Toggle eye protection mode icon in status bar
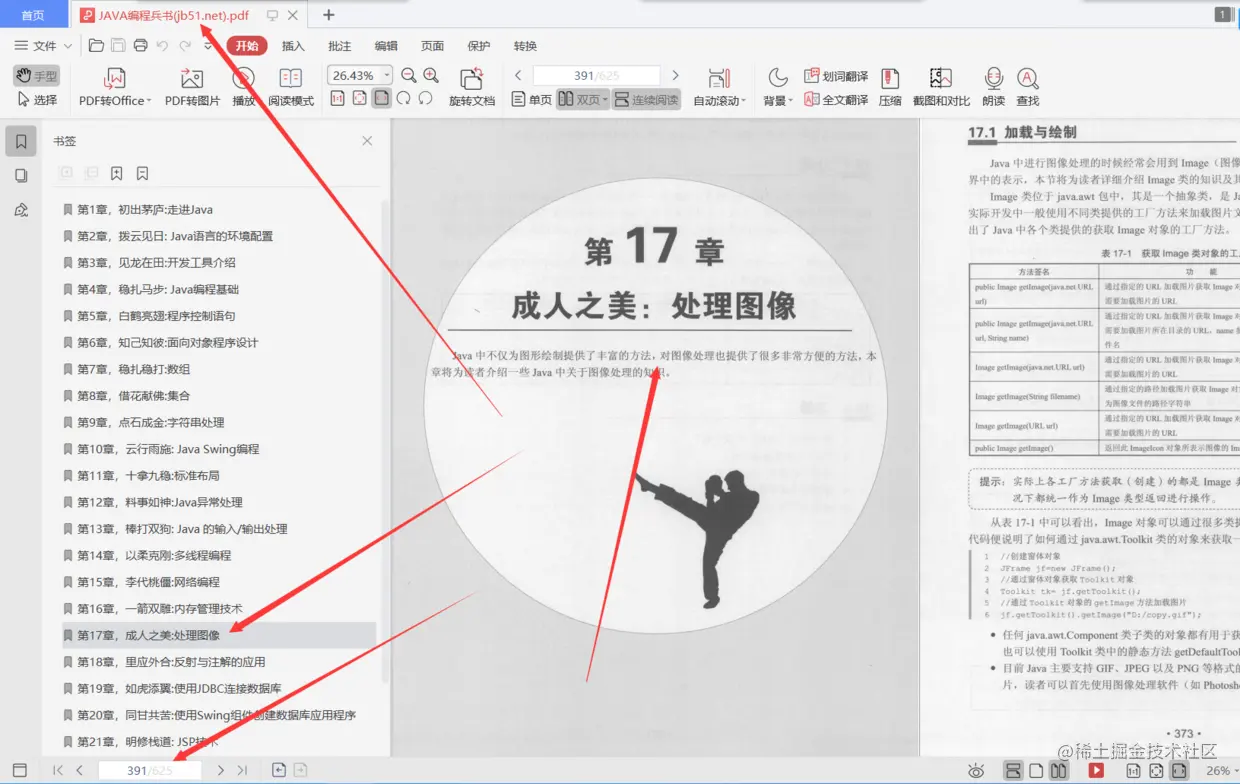Screen dimensions: 1240x784 pos(977,770)
